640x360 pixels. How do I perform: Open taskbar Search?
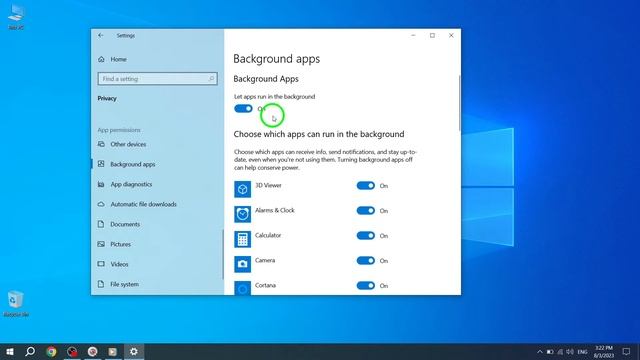[30, 351]
